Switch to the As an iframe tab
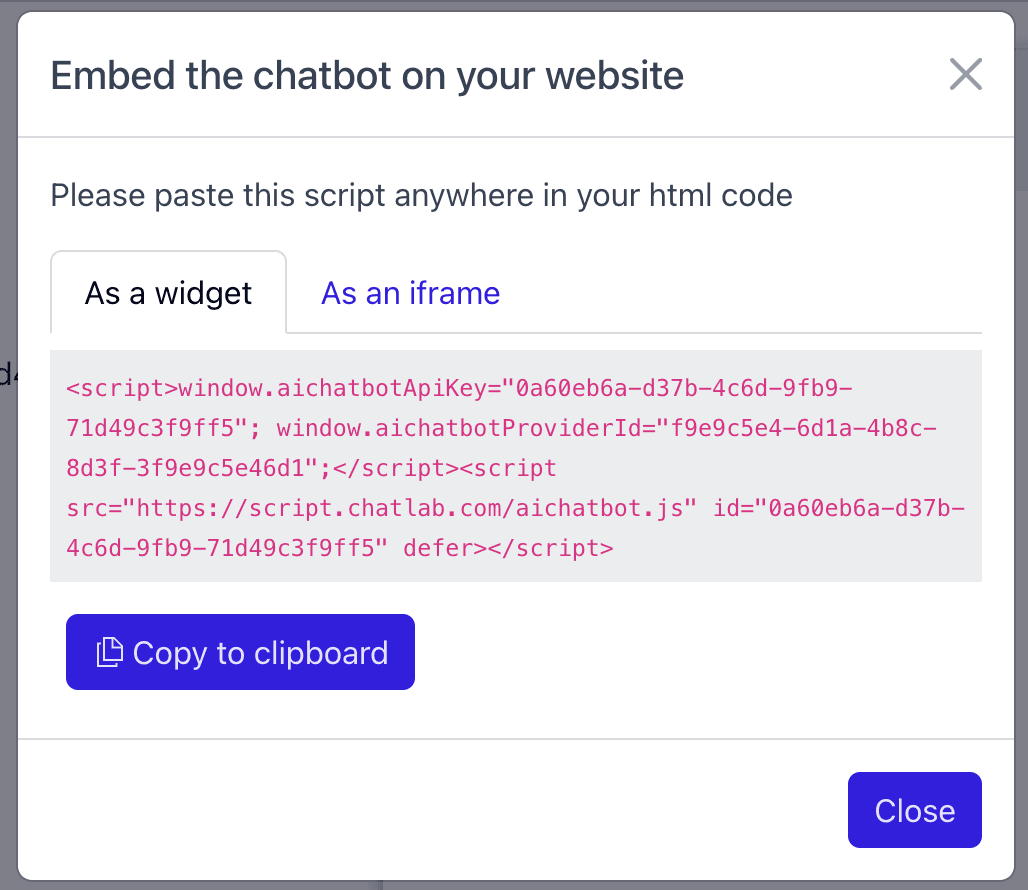The width and height of the screenshot is (1028, 890). [x=410, y=293]
